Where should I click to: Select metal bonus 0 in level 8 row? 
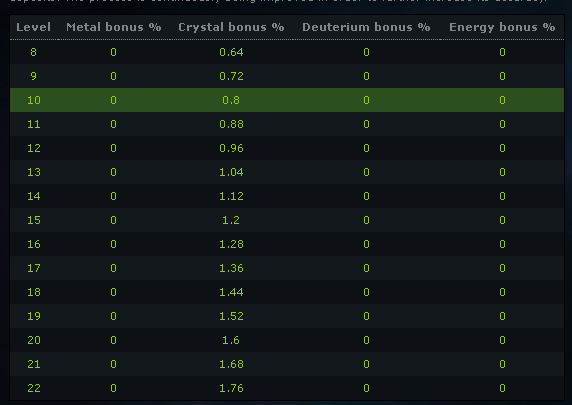pyautogui.click(x=113, y=52)
